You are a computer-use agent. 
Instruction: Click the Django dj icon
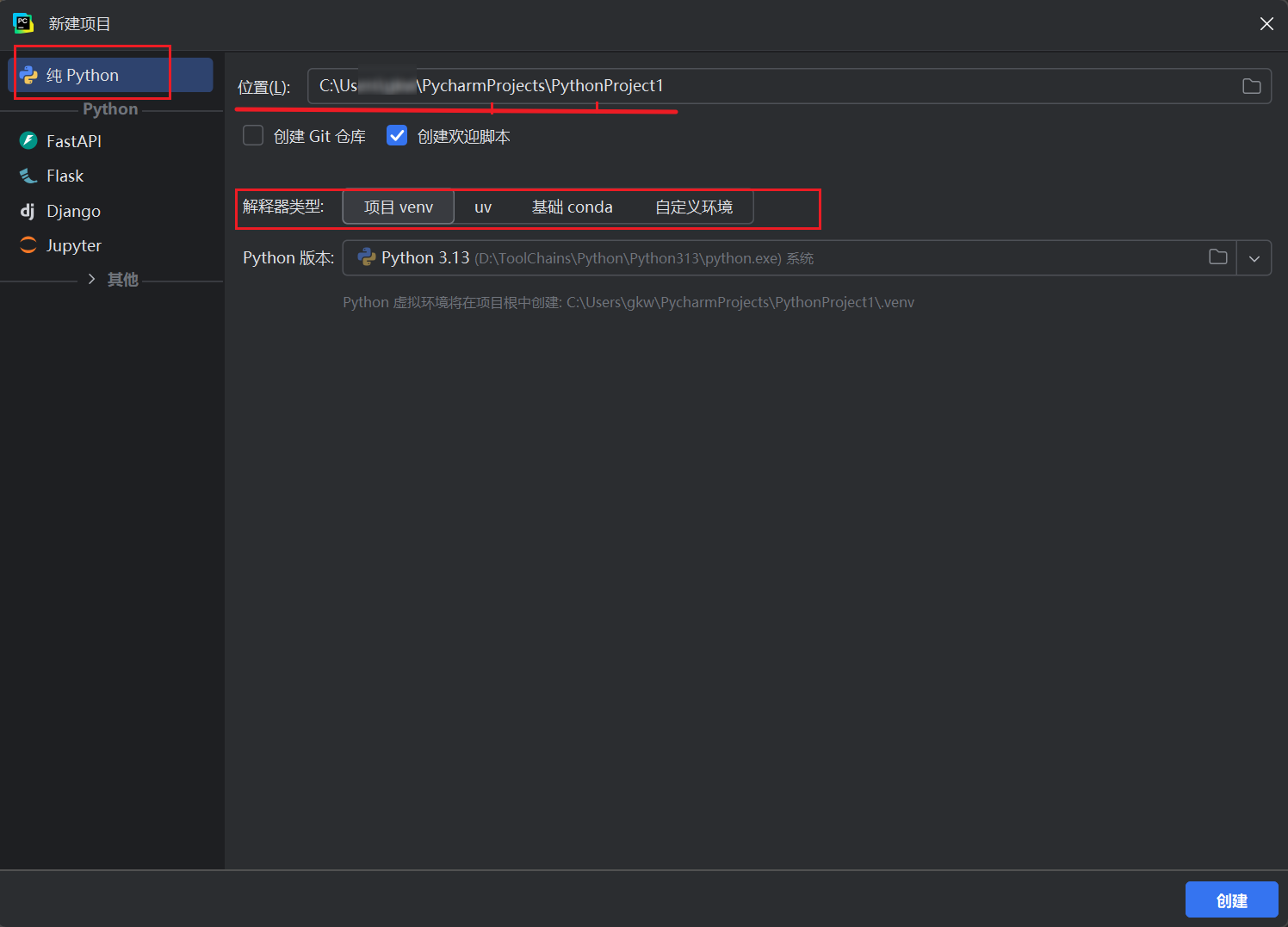point(28,211)
